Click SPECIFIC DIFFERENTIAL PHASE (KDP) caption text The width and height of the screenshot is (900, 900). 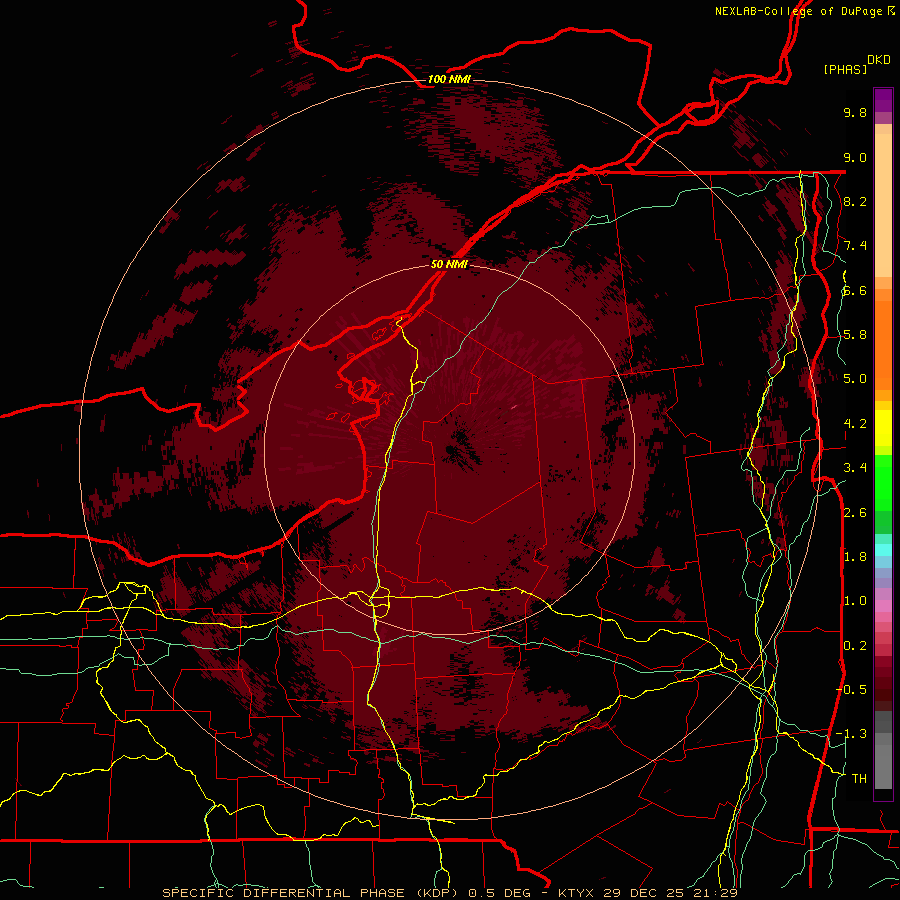point(310,893)
